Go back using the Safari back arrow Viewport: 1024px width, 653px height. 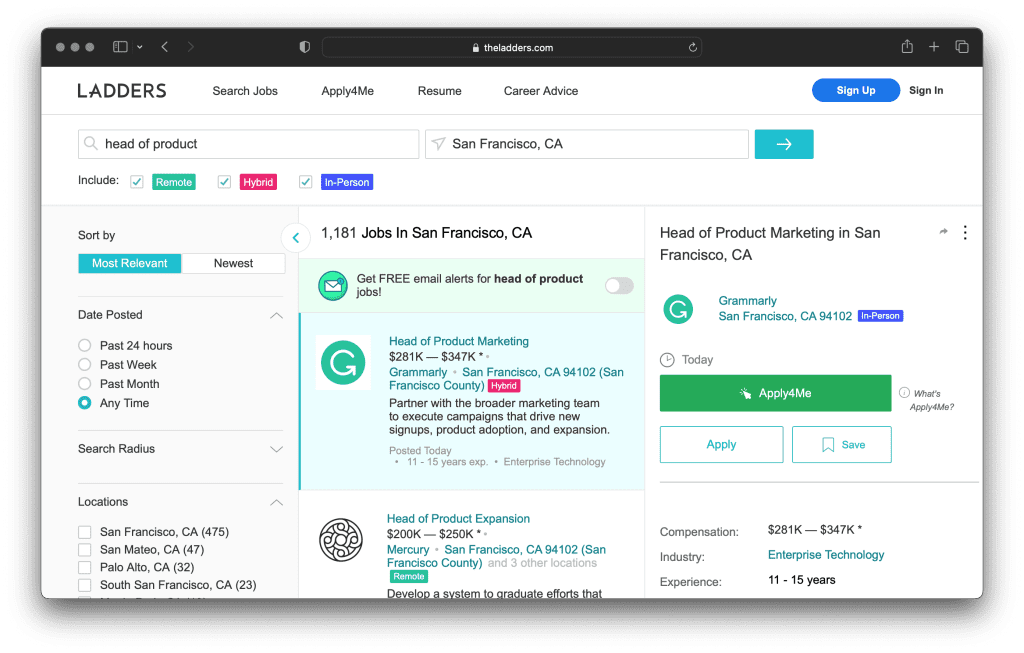click(165, 47)
